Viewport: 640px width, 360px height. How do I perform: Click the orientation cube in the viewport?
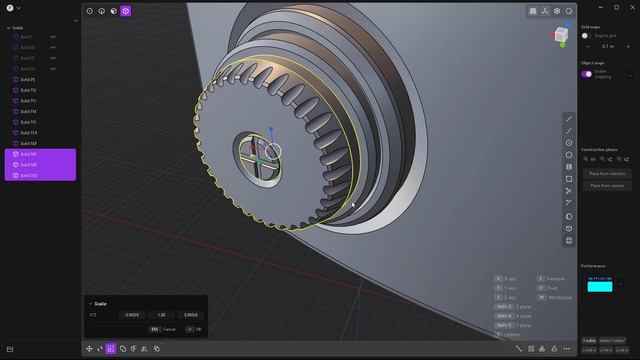click(561, 34)
